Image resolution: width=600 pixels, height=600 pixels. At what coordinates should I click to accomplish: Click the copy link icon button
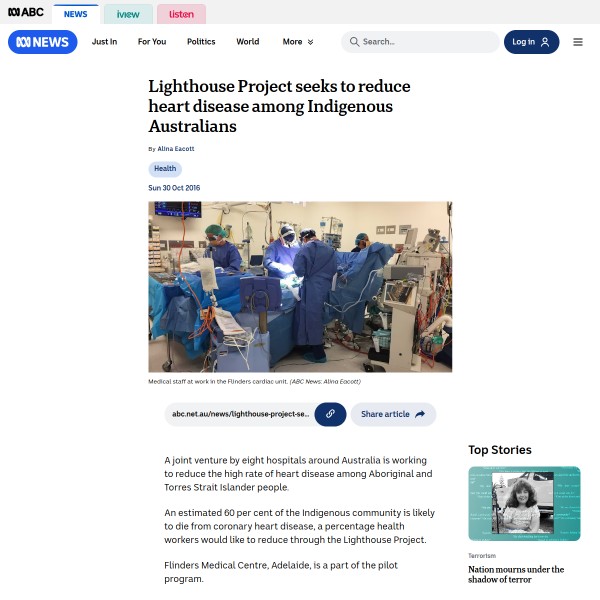[x=330, y=414]
